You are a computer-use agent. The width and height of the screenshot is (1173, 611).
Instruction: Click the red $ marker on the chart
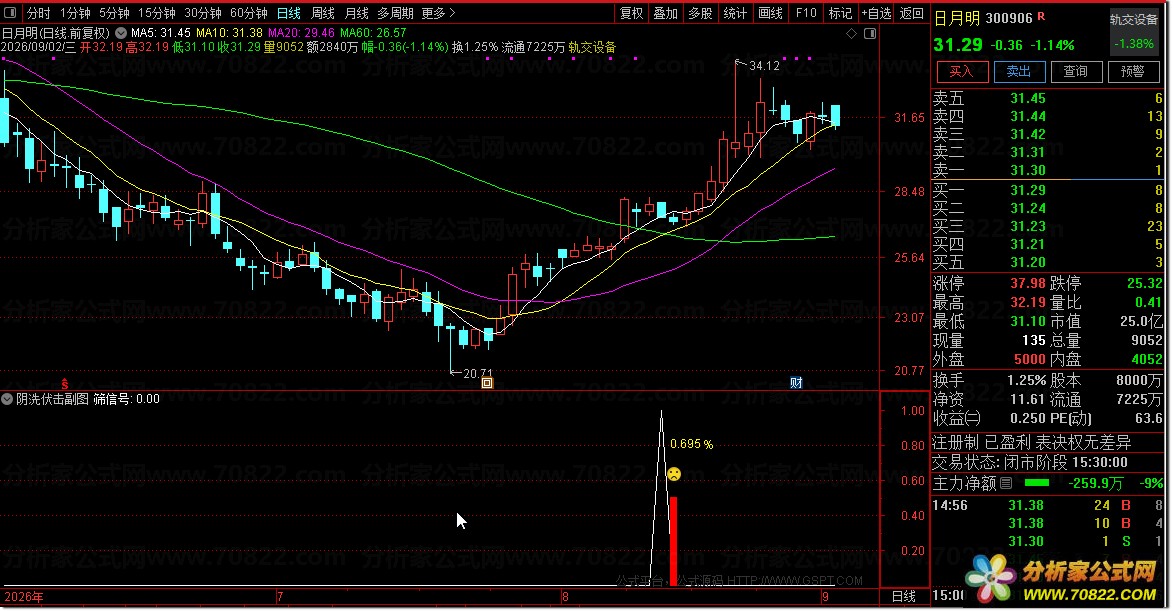pos(65,384)
